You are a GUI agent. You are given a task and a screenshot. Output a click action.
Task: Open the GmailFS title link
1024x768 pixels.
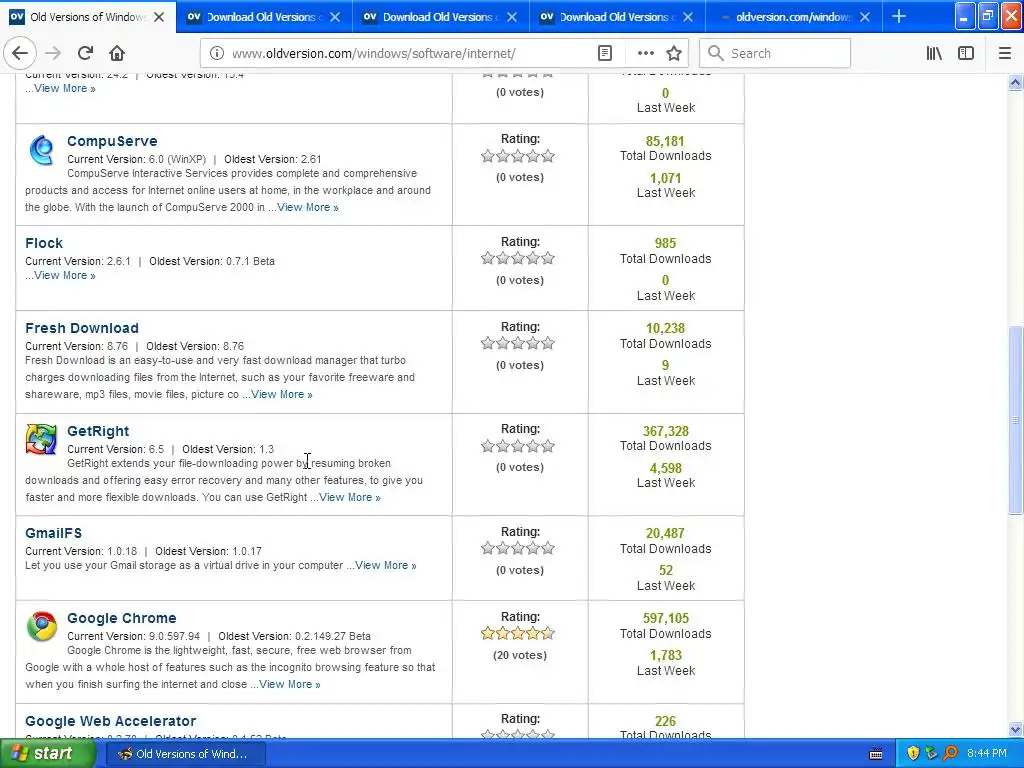click(54, 533)
